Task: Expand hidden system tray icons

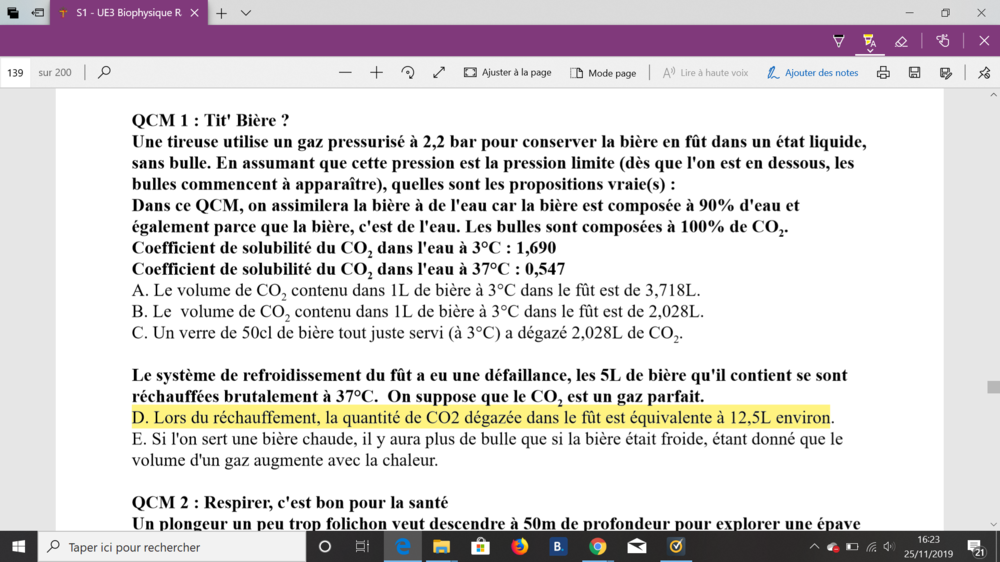Action: (x=814, y=547)
